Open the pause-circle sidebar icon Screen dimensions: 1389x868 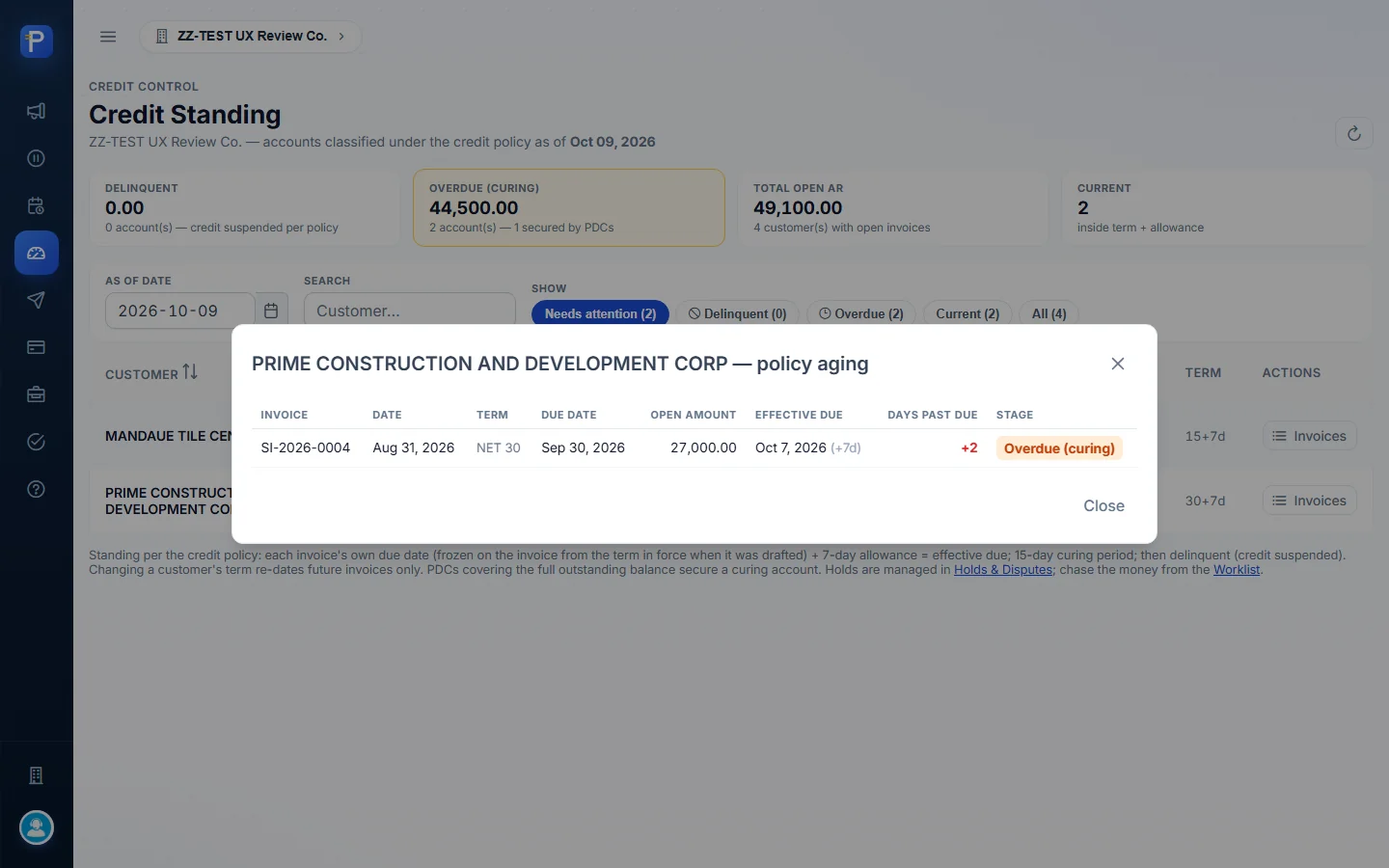click(x=36, y=158)
